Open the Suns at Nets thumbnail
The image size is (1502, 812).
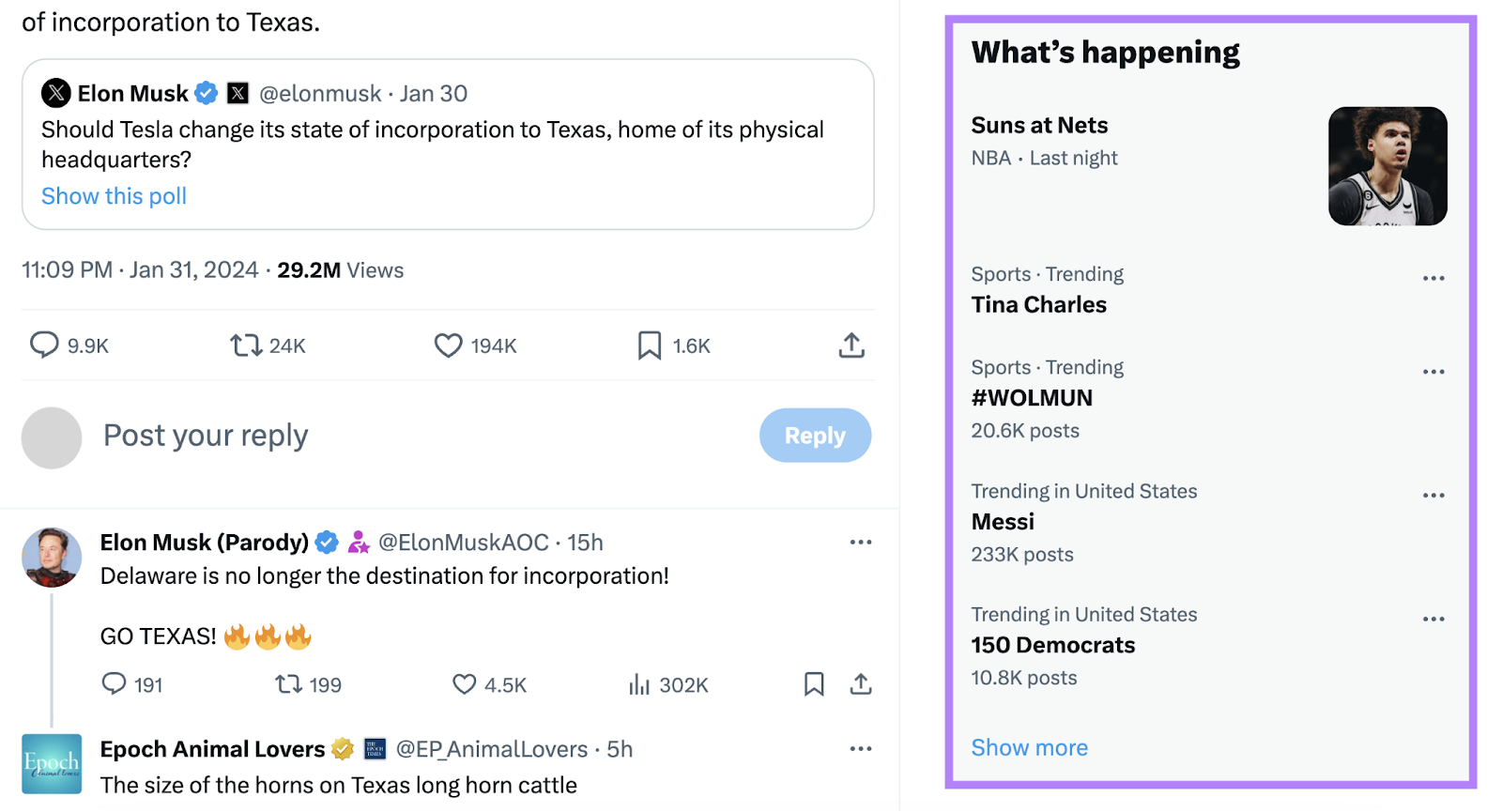click(1387, 166)
